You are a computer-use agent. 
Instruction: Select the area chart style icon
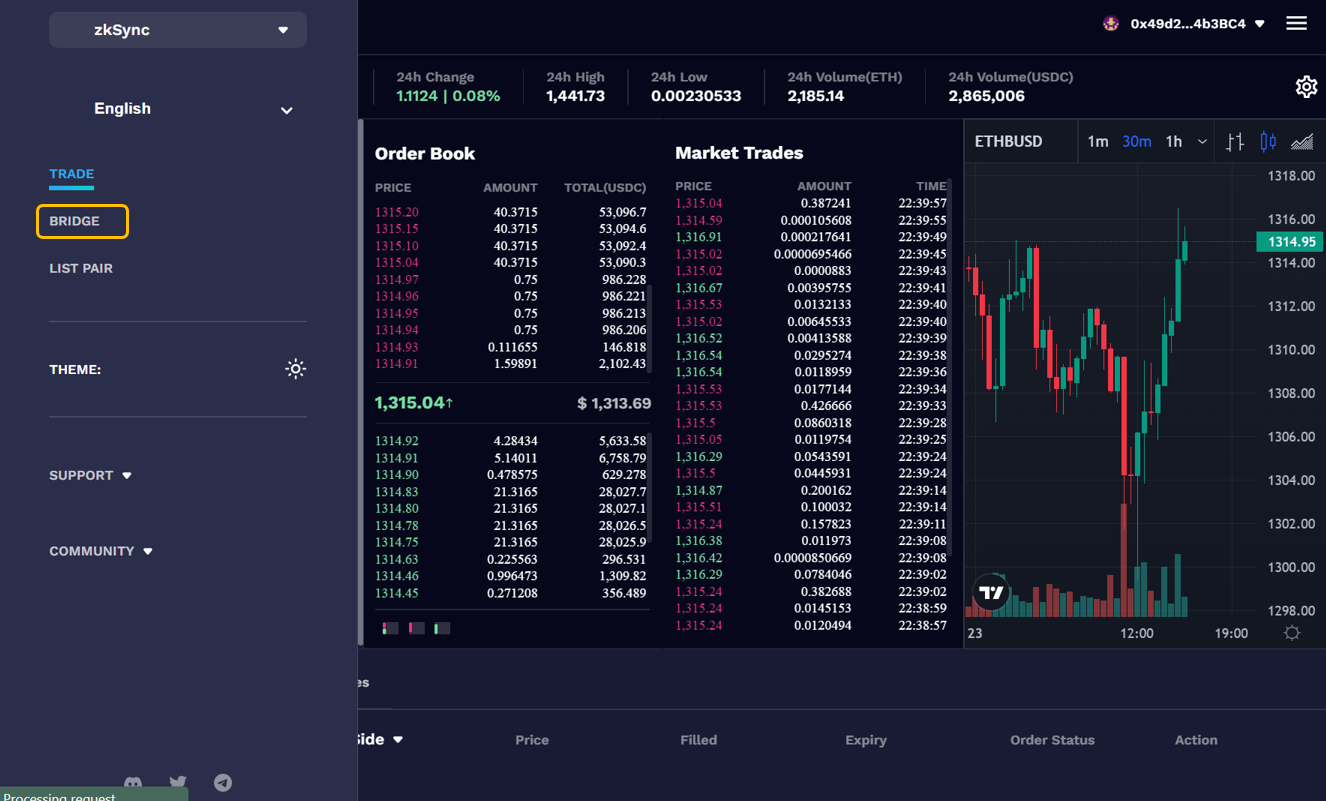click(1302, 142)
